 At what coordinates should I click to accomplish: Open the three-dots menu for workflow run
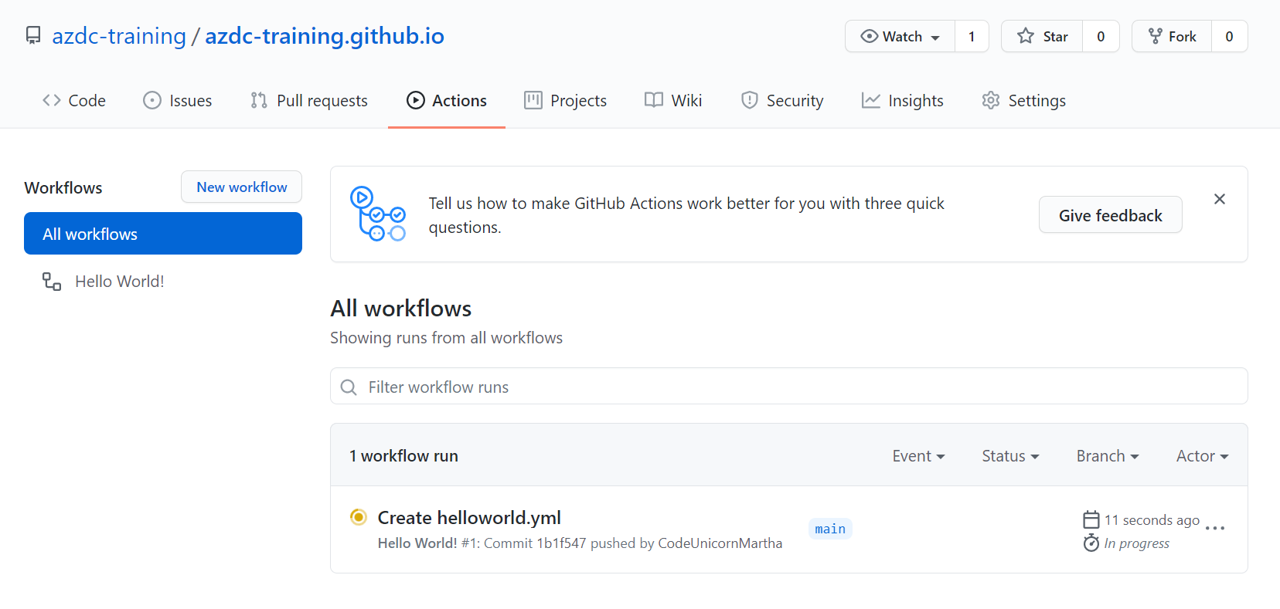tap(1215, 528)
